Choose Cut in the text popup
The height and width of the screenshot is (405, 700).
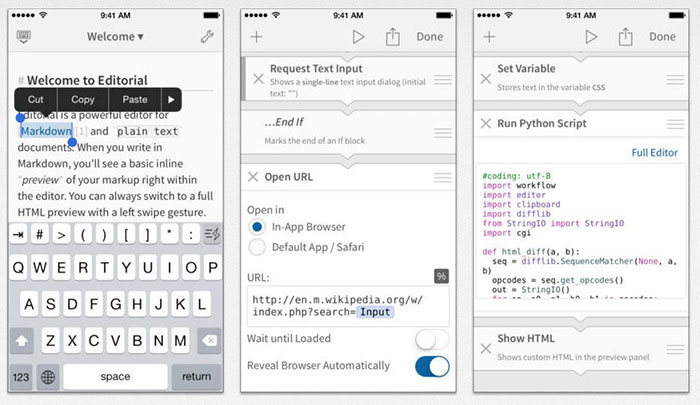pos(36,100)
